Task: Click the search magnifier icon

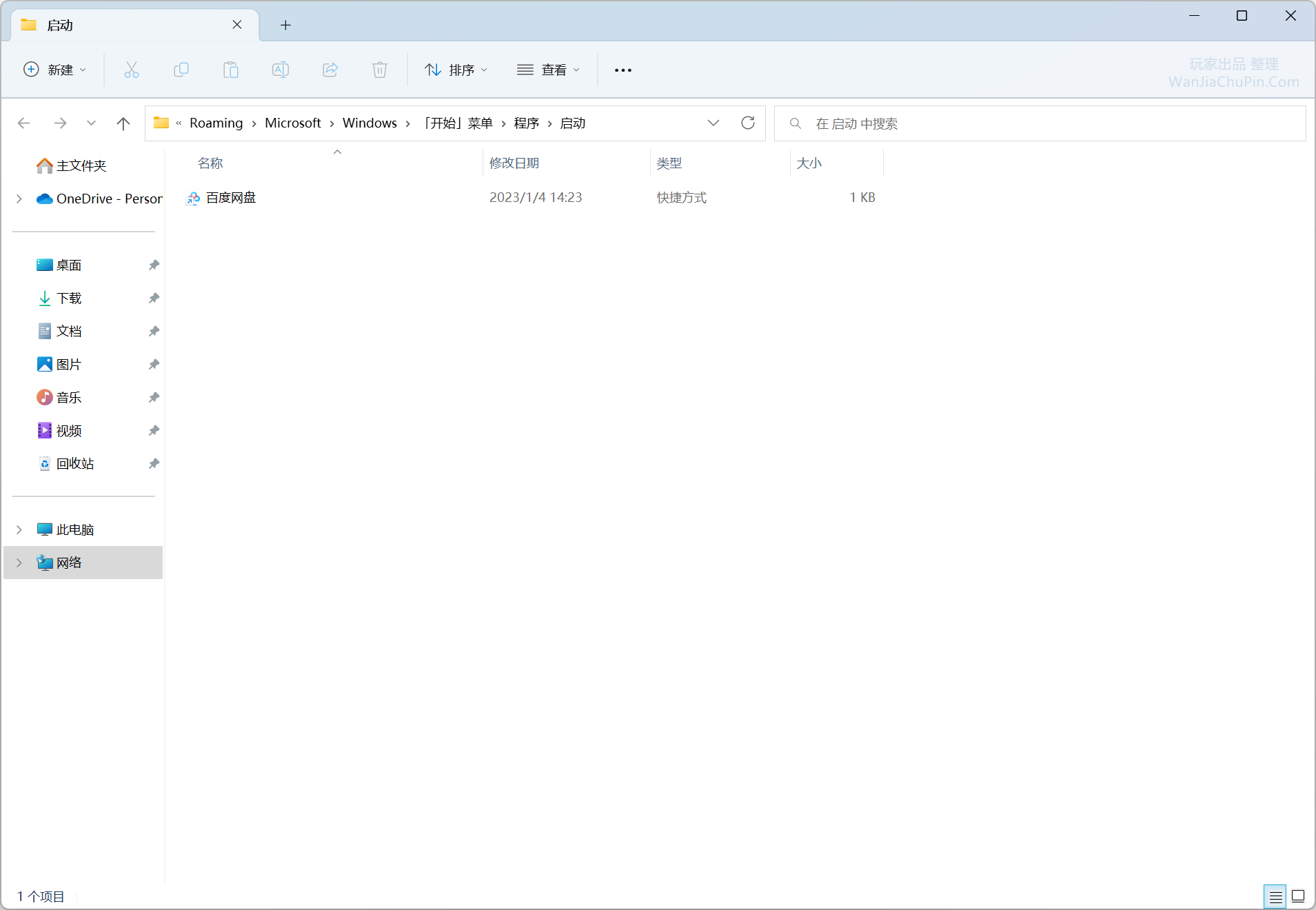Action: (x=795, y=123)
